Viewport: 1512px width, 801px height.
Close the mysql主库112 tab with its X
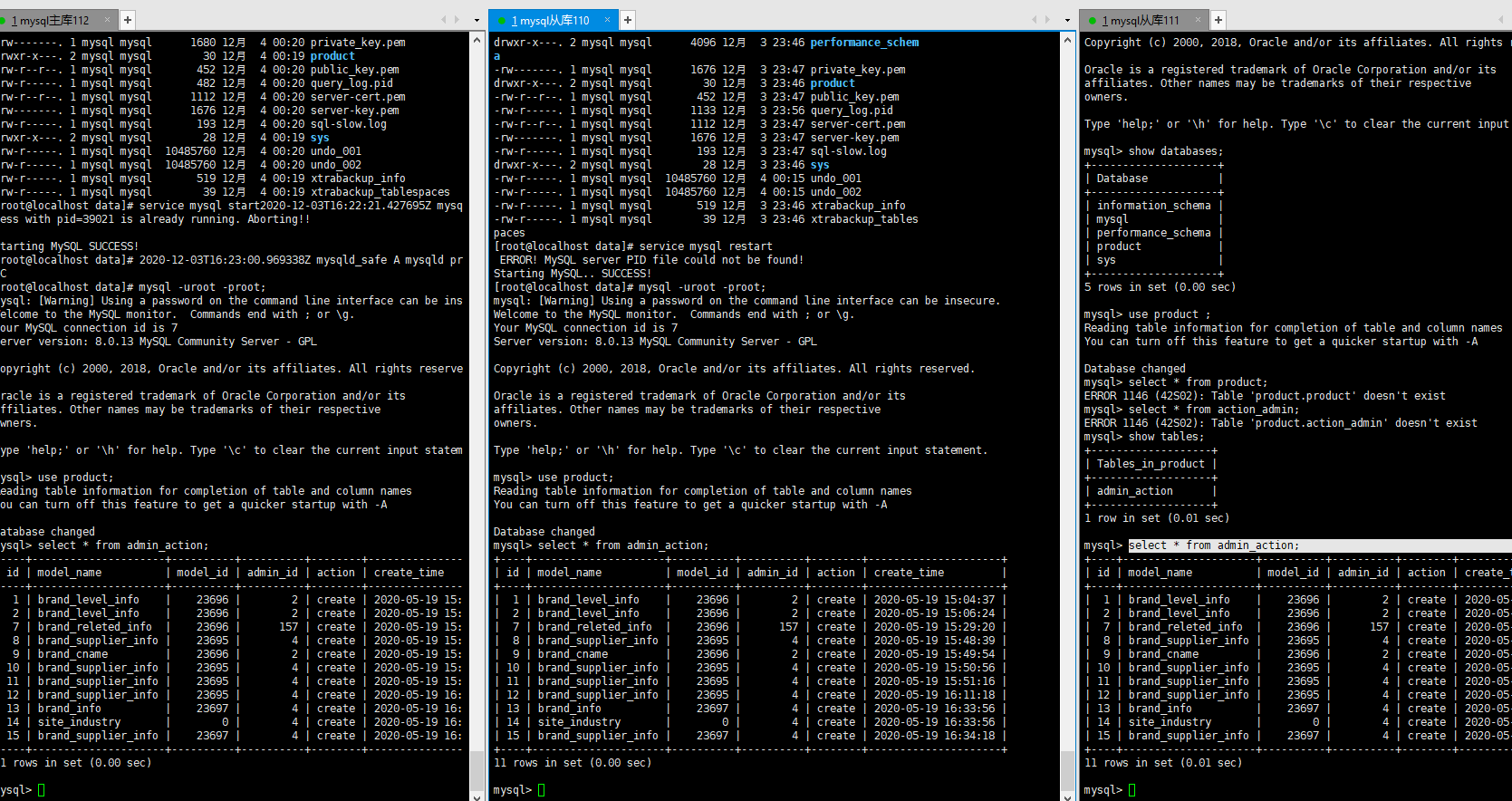(107, 19)
